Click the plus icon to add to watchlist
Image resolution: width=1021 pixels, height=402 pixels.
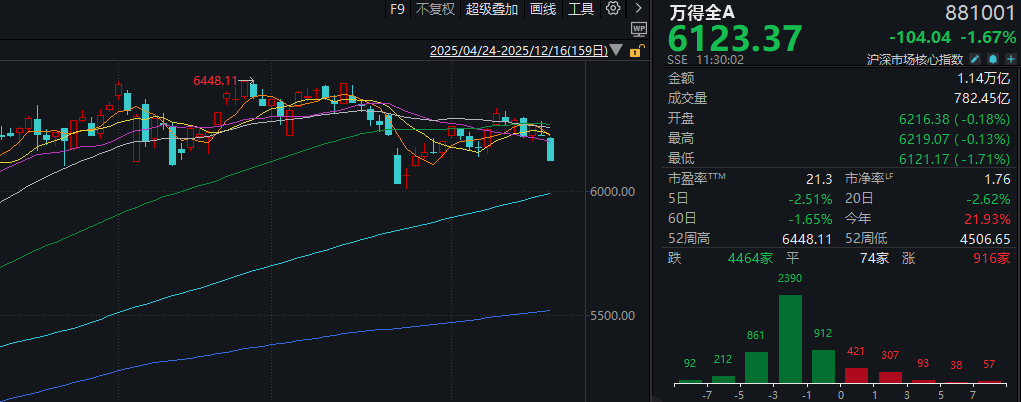[x=1010, y=60]
